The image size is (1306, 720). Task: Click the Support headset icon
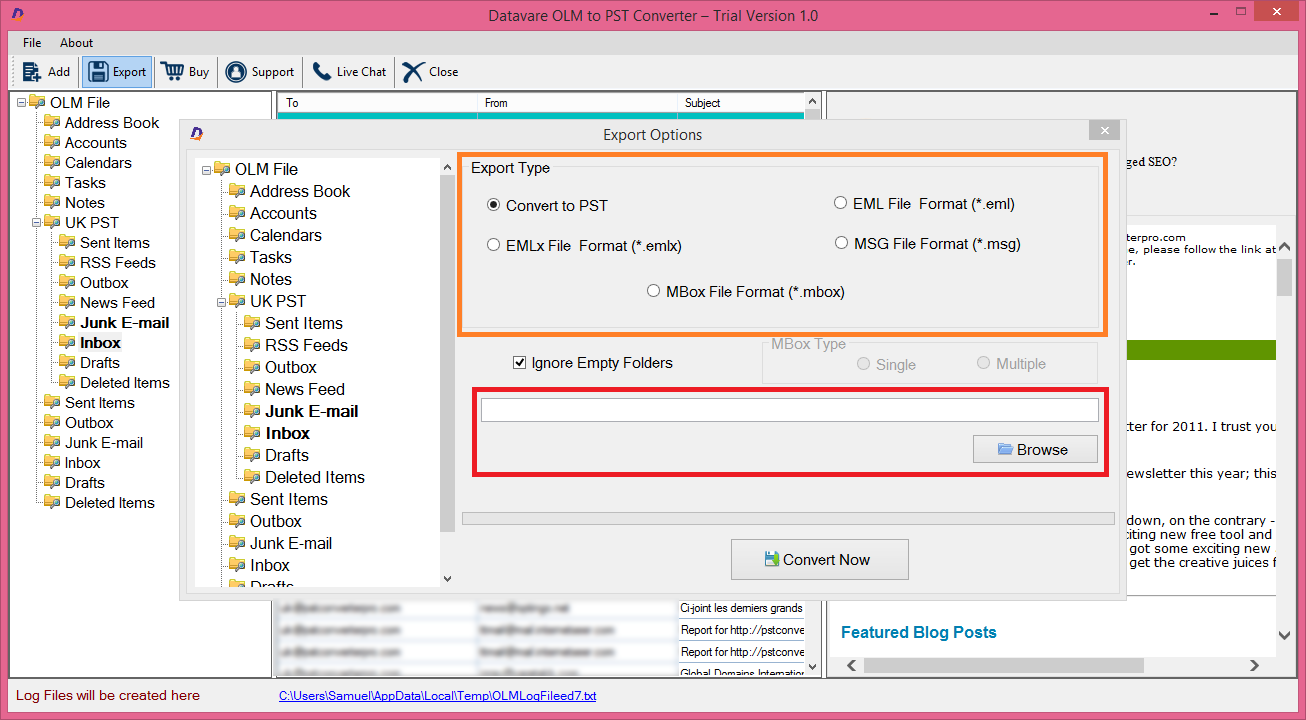click(236, 72)
